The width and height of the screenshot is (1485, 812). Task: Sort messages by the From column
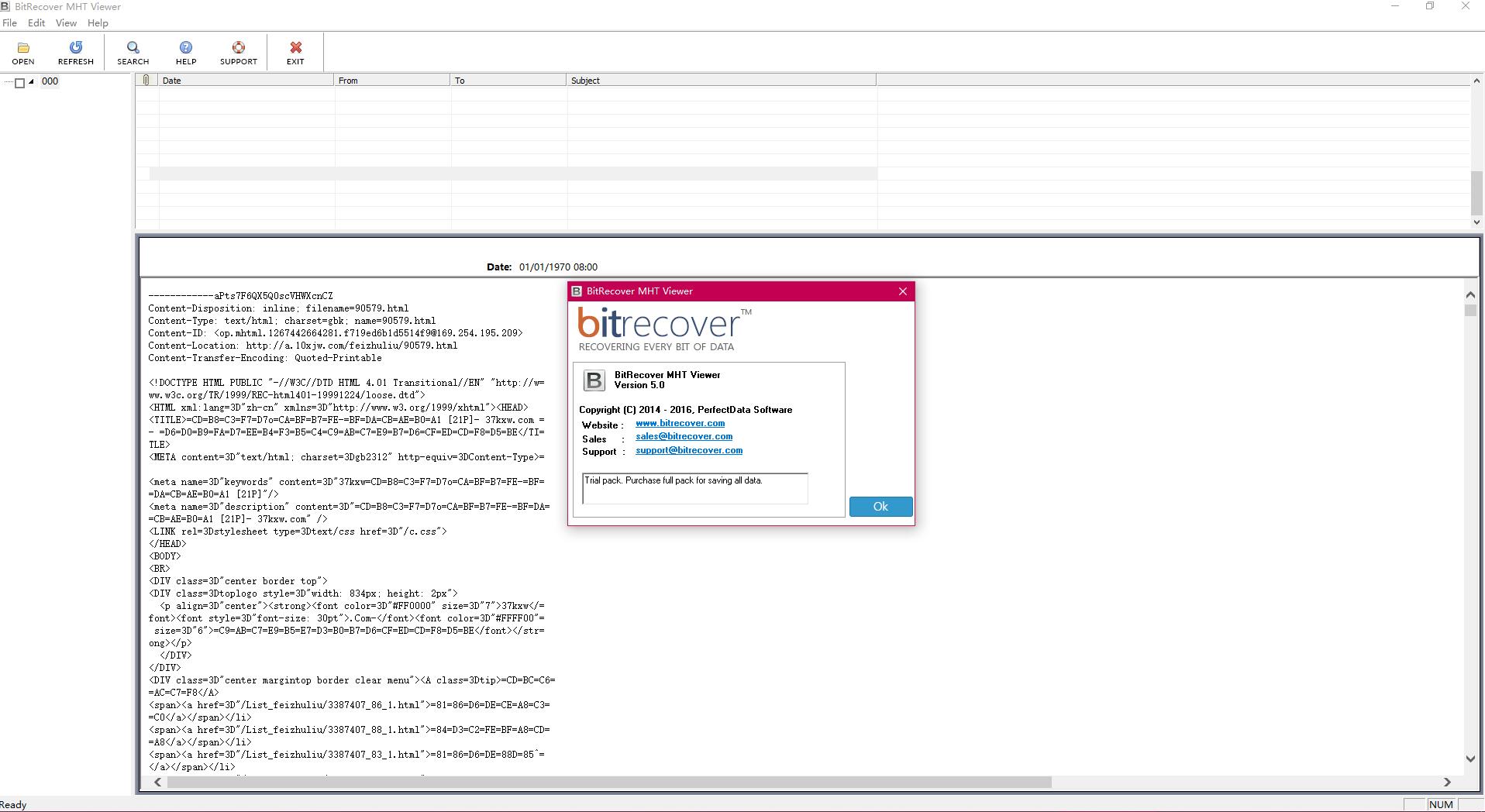click(392, 80)
